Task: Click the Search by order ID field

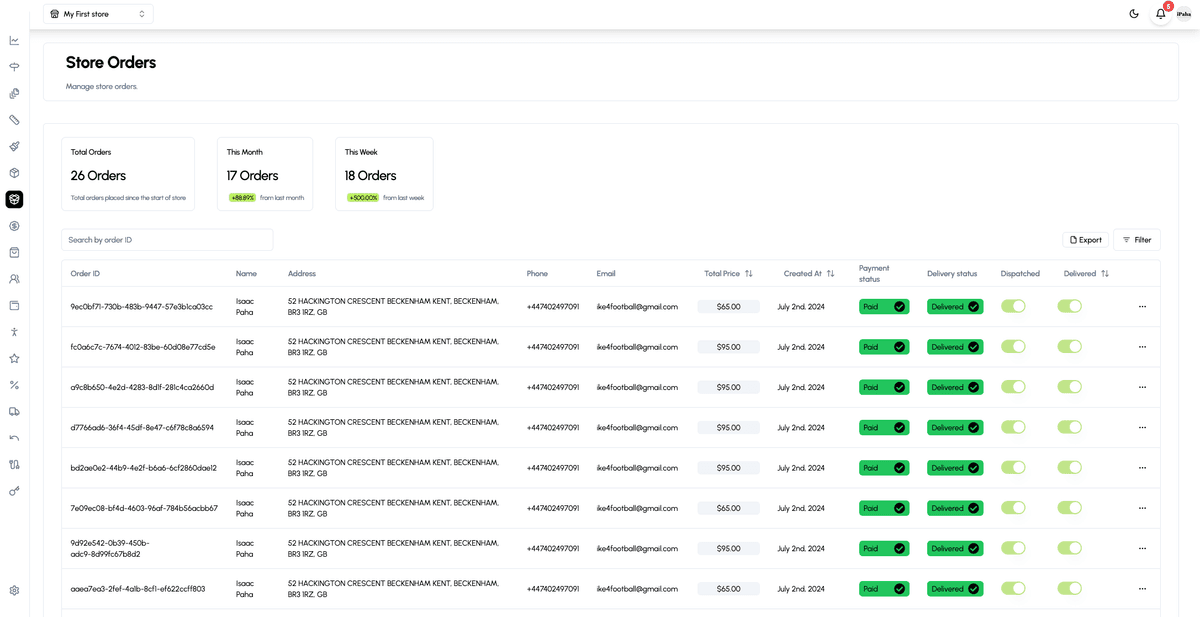Action: 167,240
